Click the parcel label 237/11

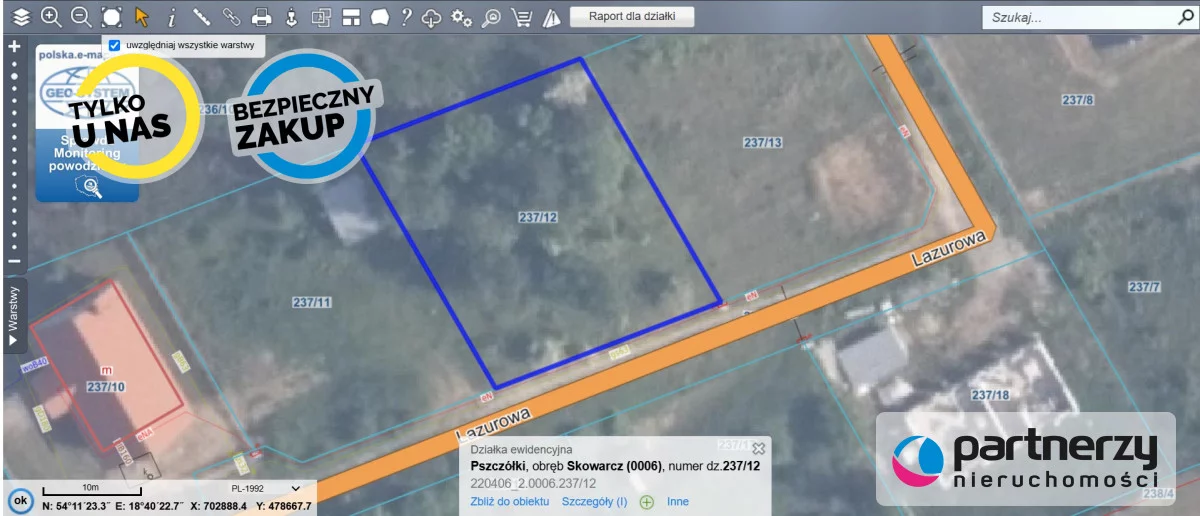pyautogui.click(x=312, y=302)
